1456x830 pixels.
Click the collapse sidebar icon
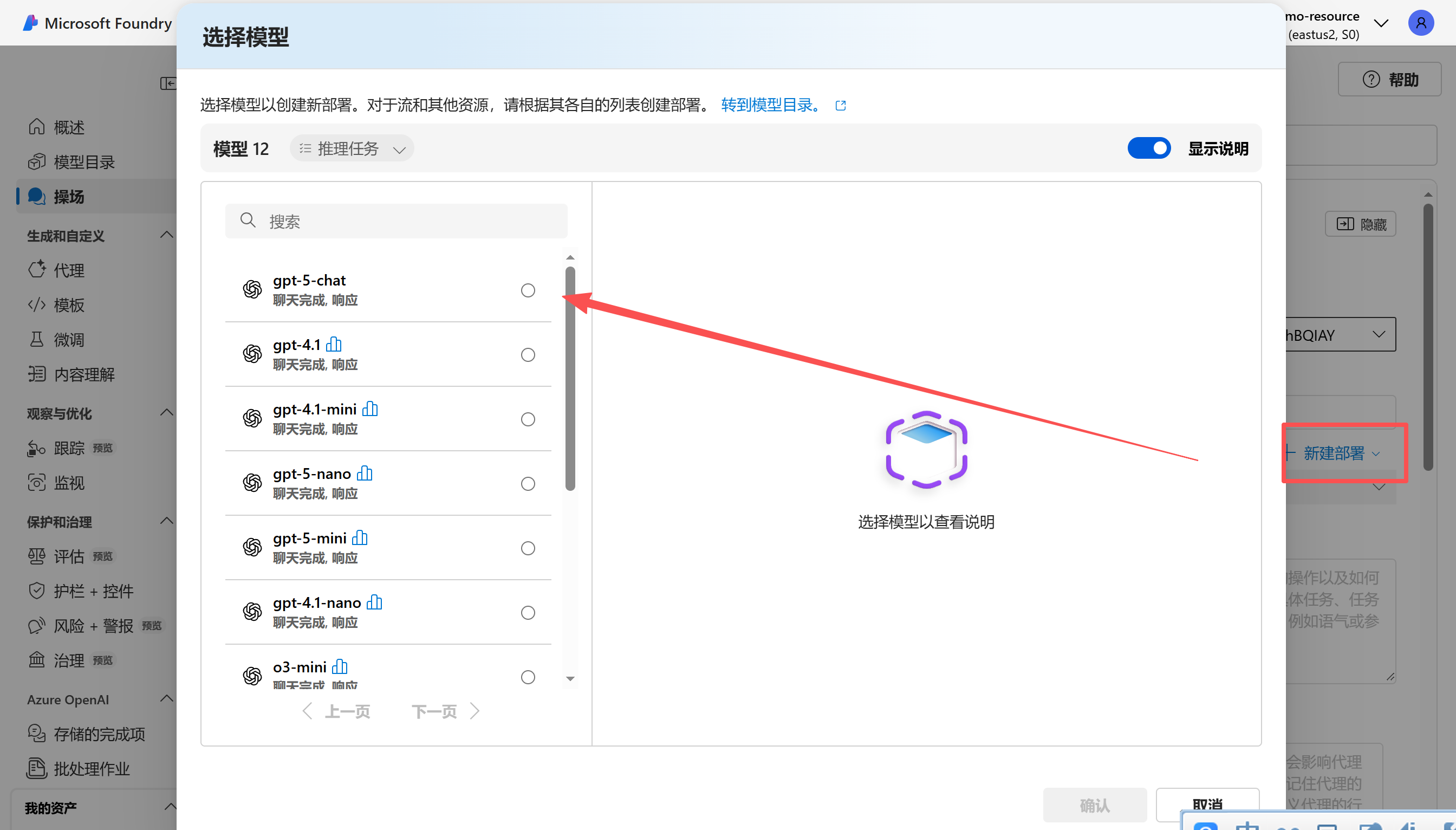(167, 83)
